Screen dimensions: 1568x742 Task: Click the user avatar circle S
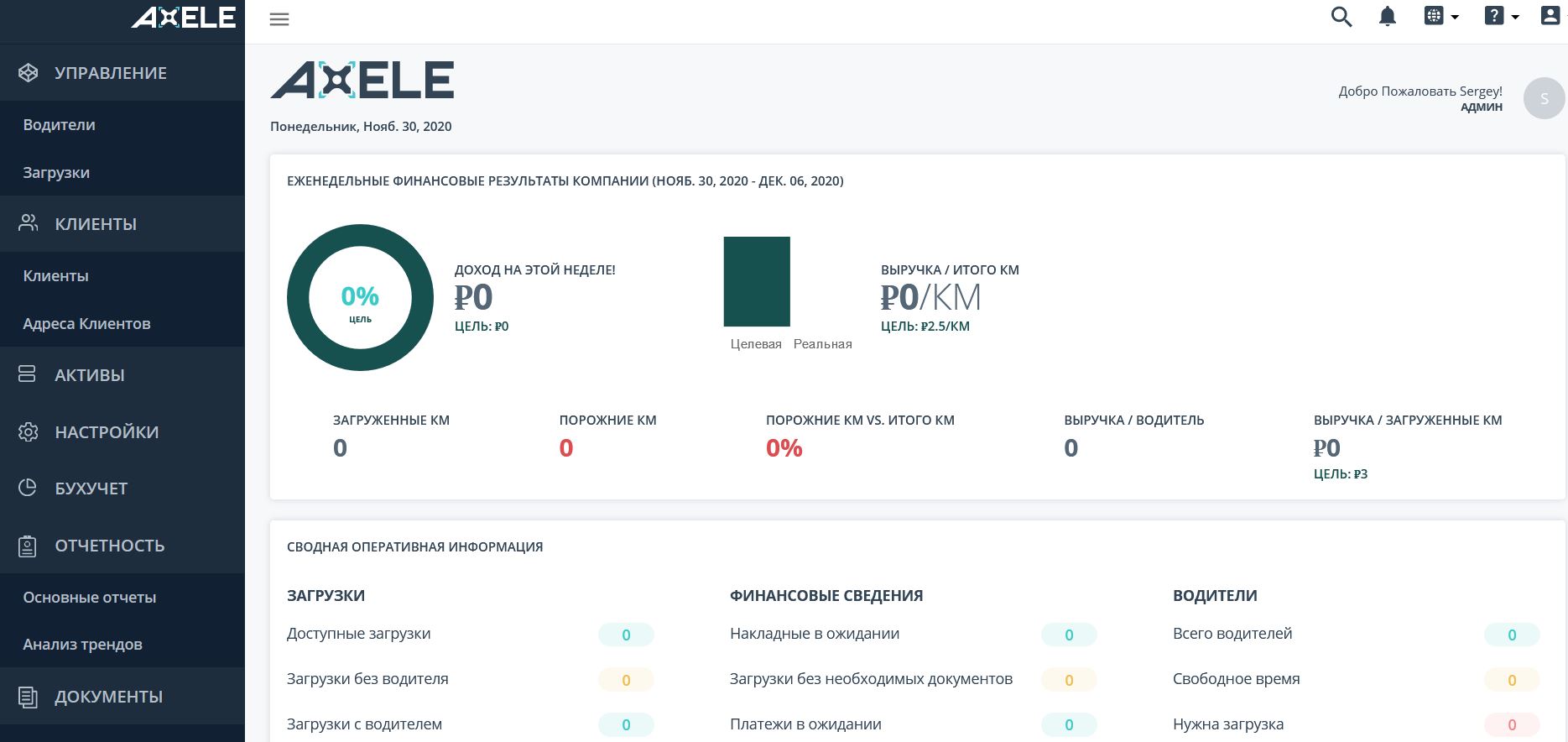click(x=1545, y=98)
